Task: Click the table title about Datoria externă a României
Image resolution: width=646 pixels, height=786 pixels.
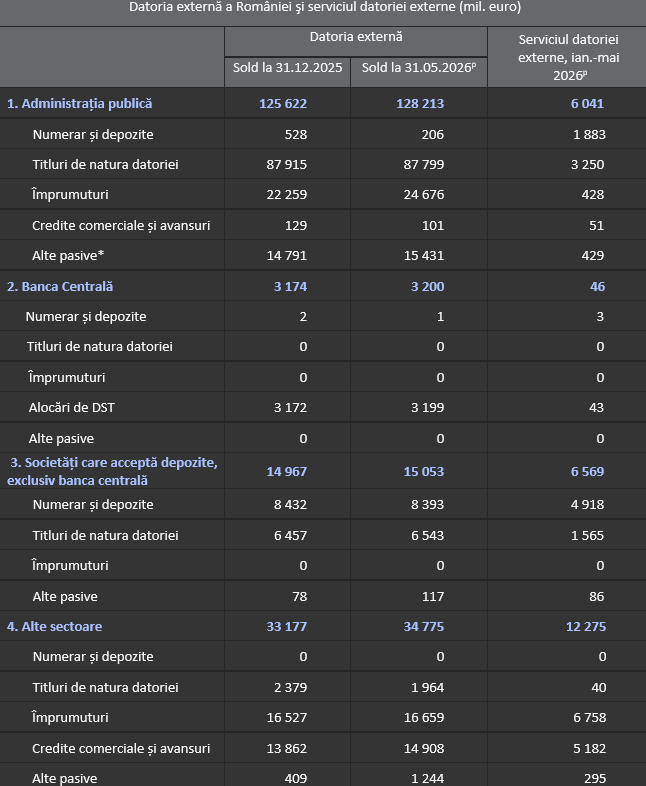Action: point(325,7)
